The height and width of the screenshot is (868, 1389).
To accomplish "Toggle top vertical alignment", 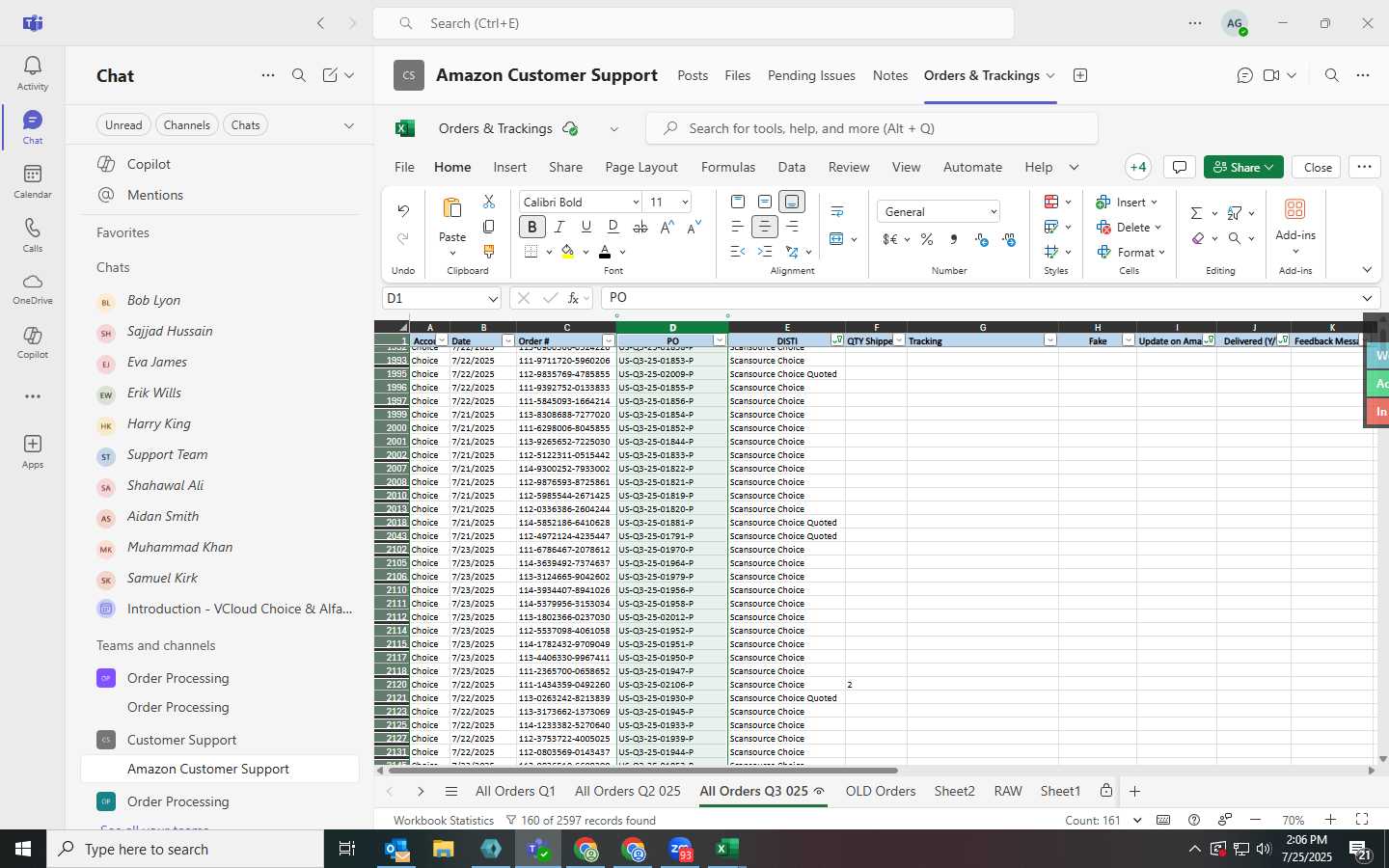I will 738,202.
